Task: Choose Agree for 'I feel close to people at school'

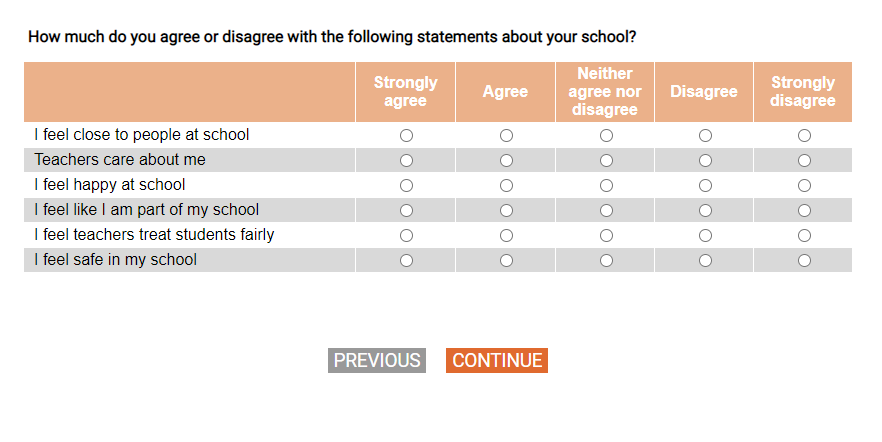Action: click(506, 135)
